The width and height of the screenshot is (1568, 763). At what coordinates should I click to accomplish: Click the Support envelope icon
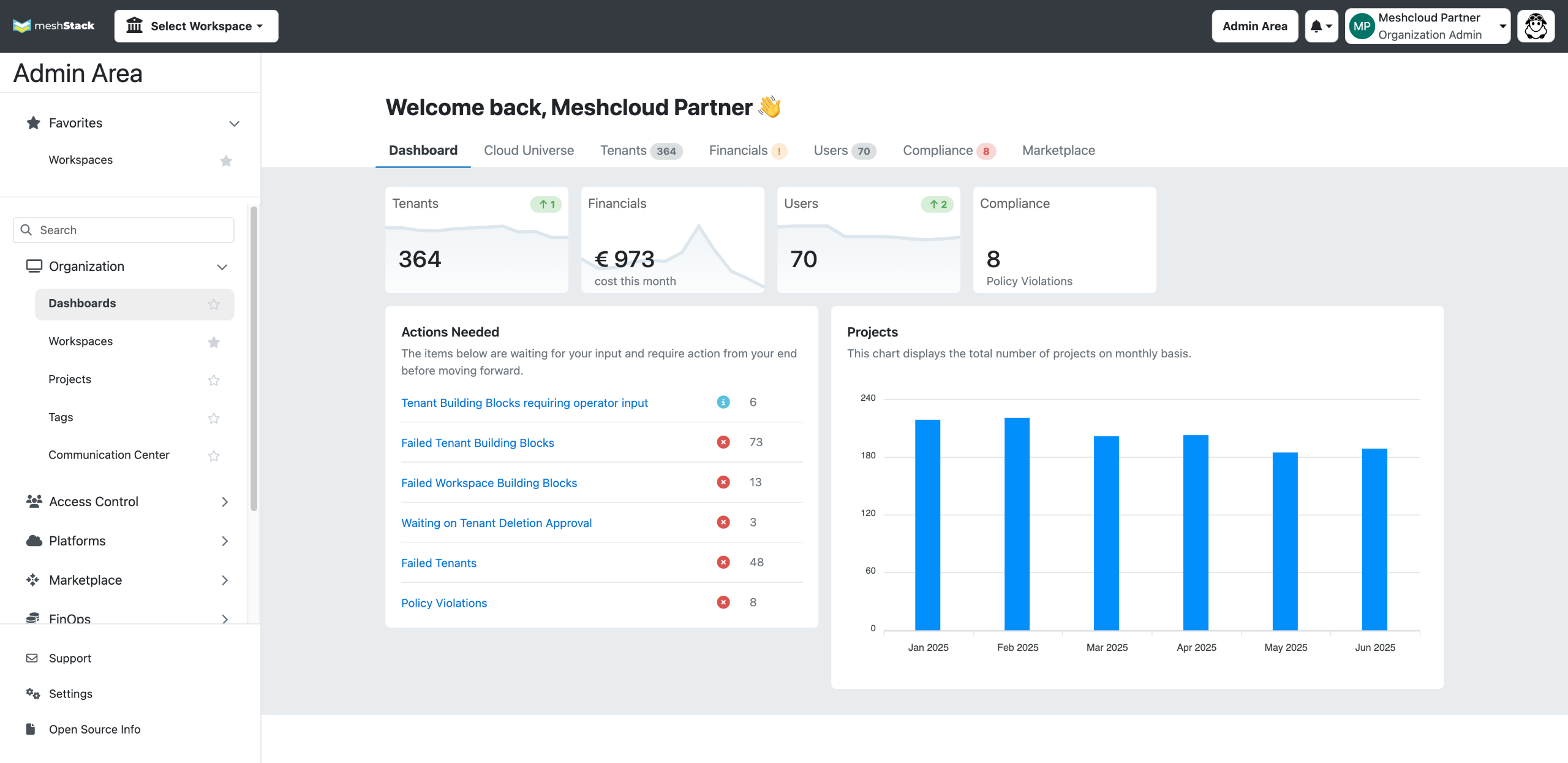click(x=32, y=658)
